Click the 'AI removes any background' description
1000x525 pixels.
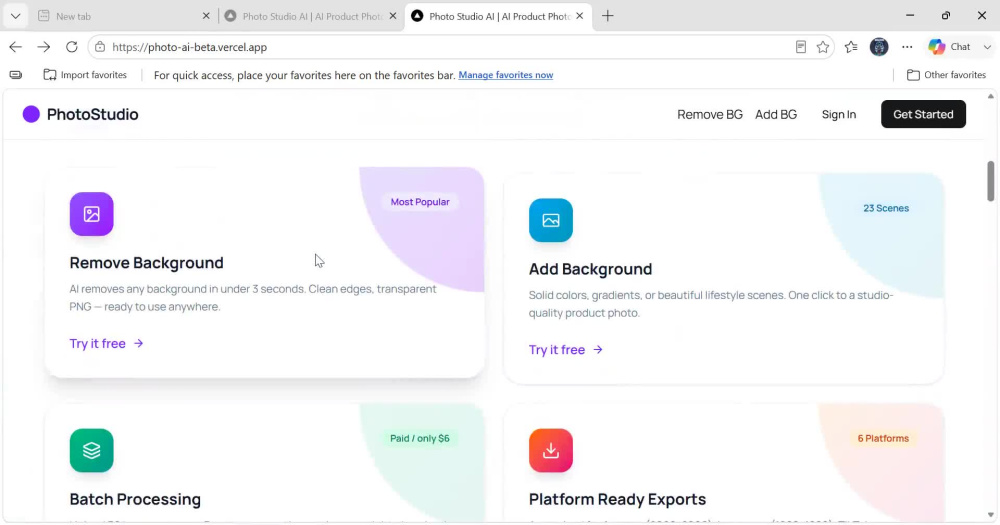[x=253, y=298]
